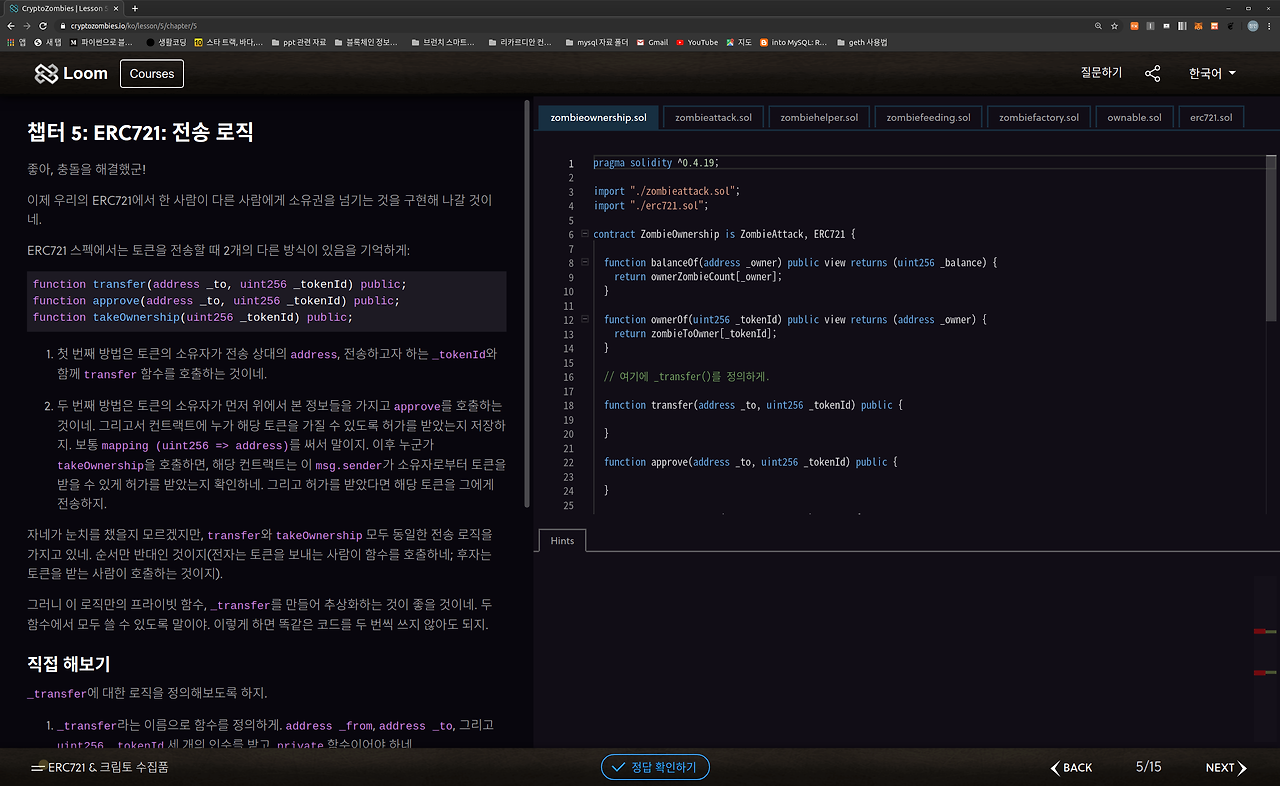This screenshot has width=1280, height=786.
Task: Open the mysql 자료 폴더 bookmark folder
Action: coord(597,42)
